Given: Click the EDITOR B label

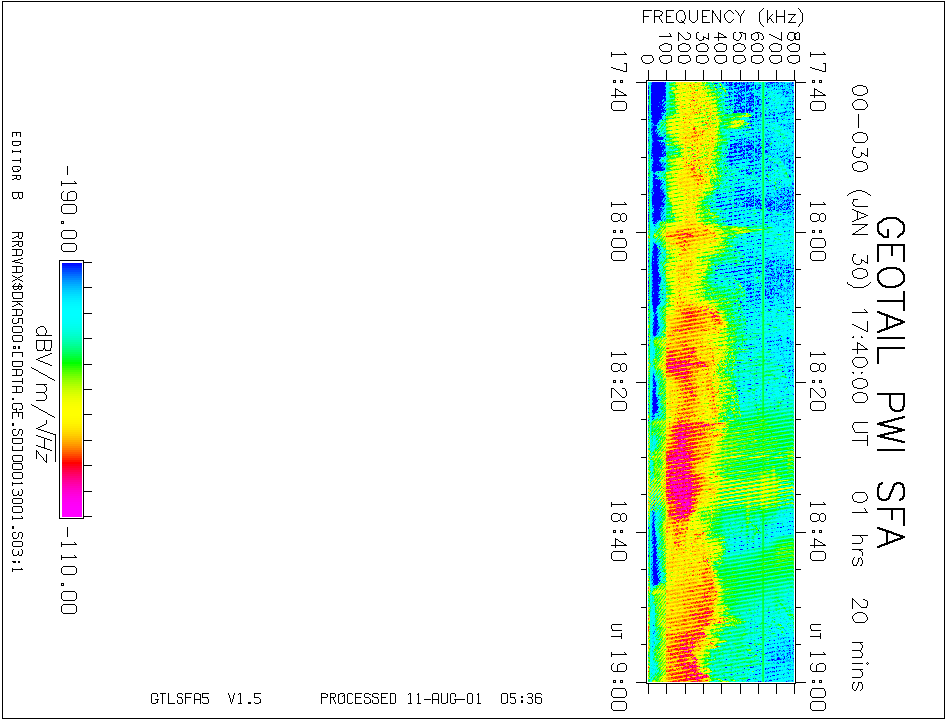Looking at the screenshot, I should coord(16,166).
